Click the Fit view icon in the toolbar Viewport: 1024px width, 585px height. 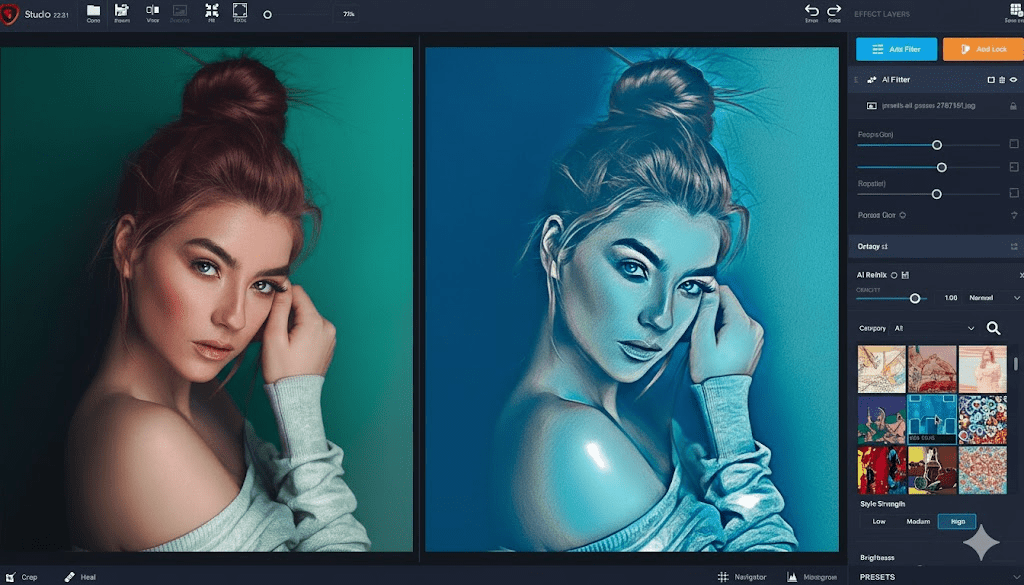[211, 13]
